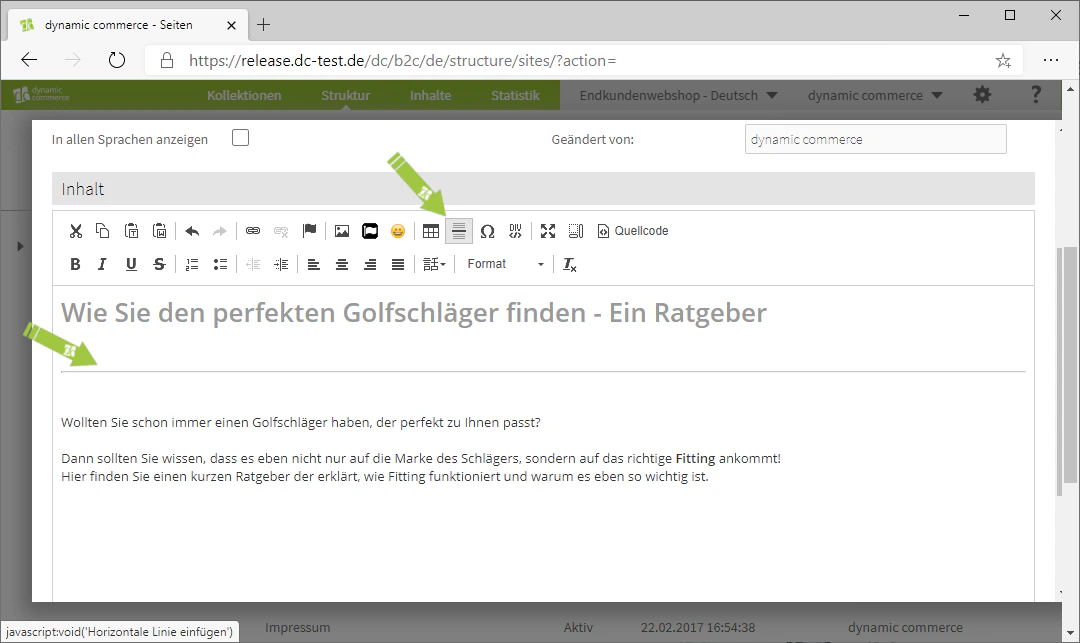Click Paste from Word icon
Image resolution: width=1080 pixels, height=643 pixels.
[x=160, y=231]
